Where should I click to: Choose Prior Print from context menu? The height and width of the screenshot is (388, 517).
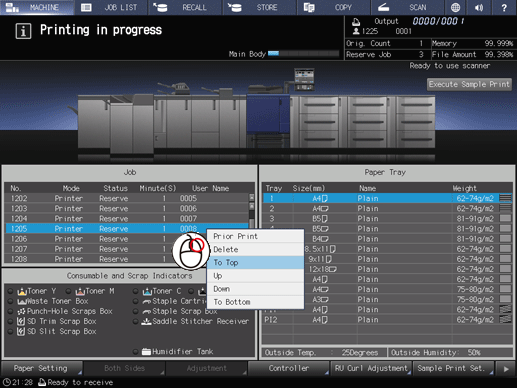pos(255,236)
